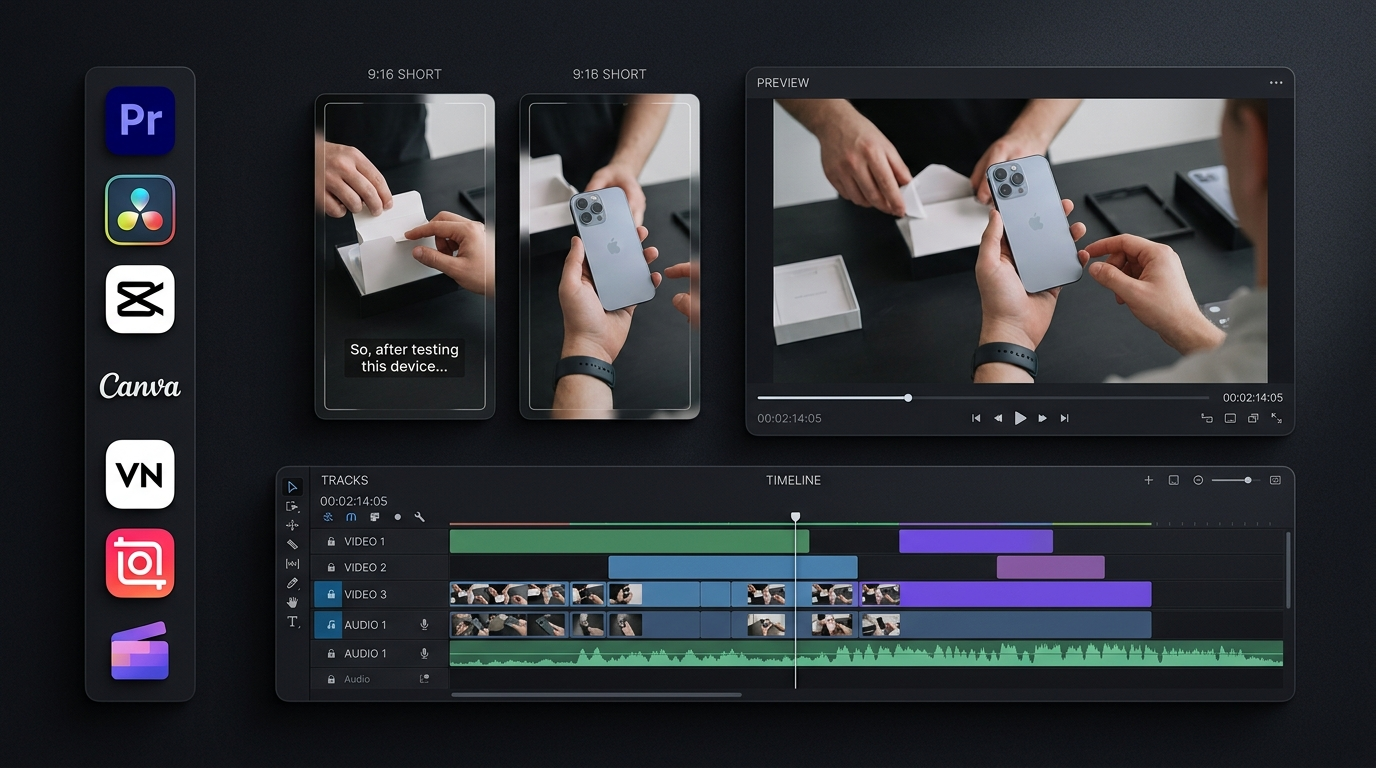Select the Slip tool with brackets
The width and height of the screenshot is (1376, 768).
pyautogui.click(x=293, y=564)
